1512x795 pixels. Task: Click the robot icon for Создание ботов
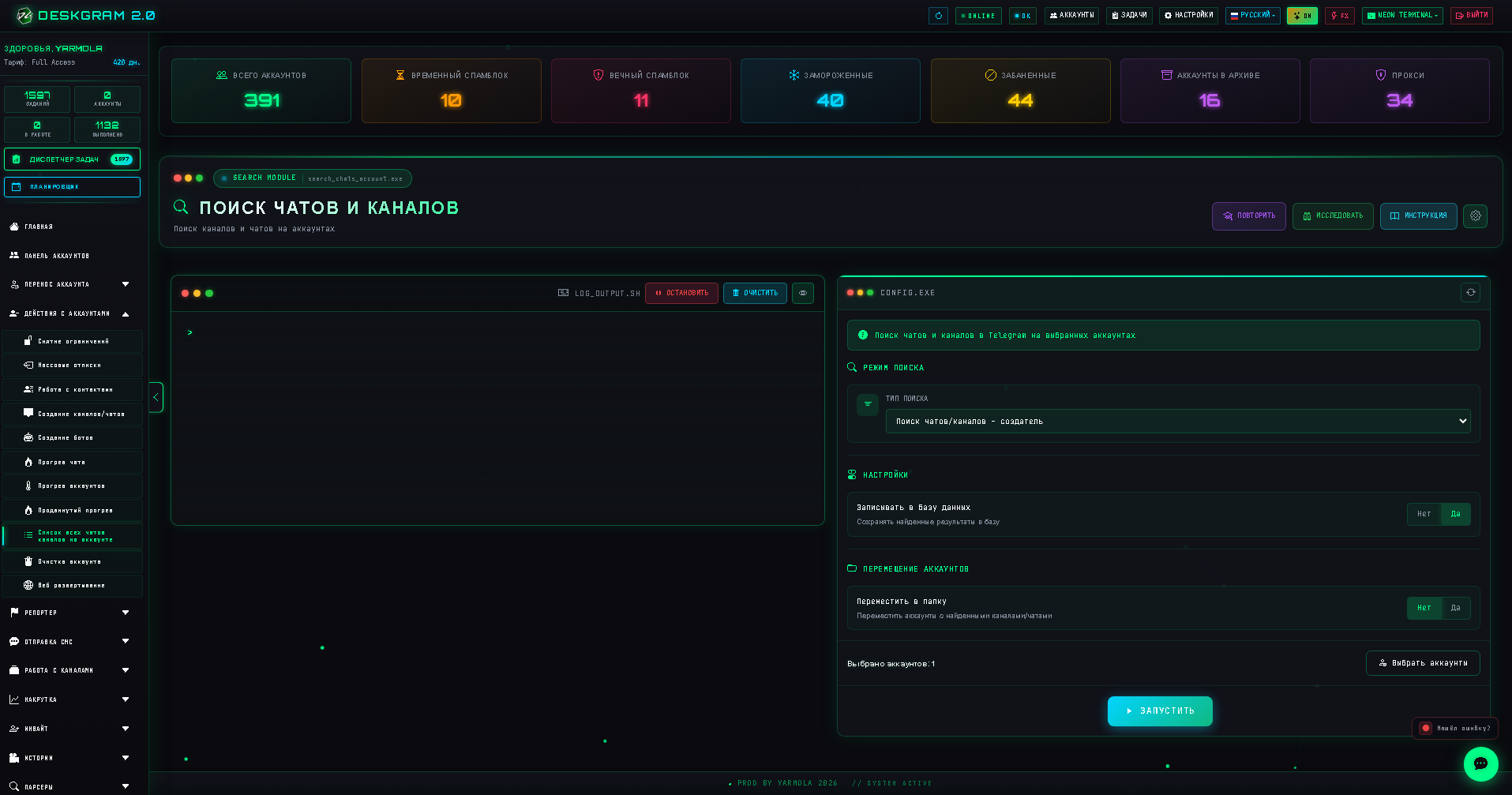tap(28, 437)
